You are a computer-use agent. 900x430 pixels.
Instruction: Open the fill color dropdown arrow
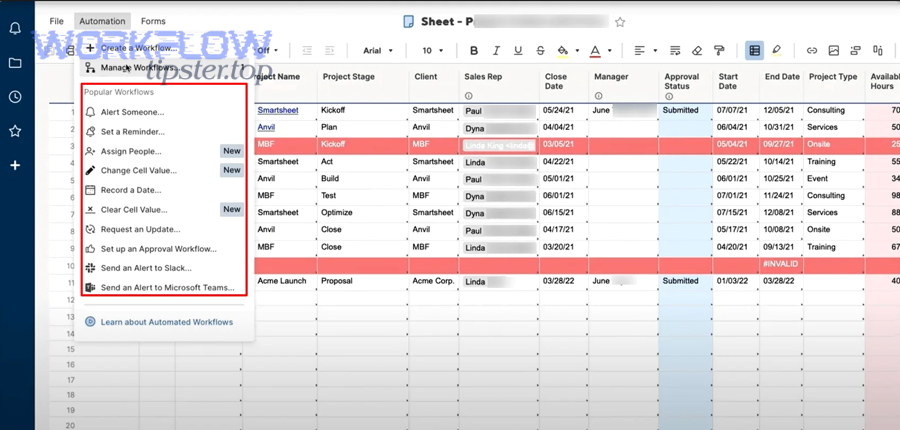(577, 51)
